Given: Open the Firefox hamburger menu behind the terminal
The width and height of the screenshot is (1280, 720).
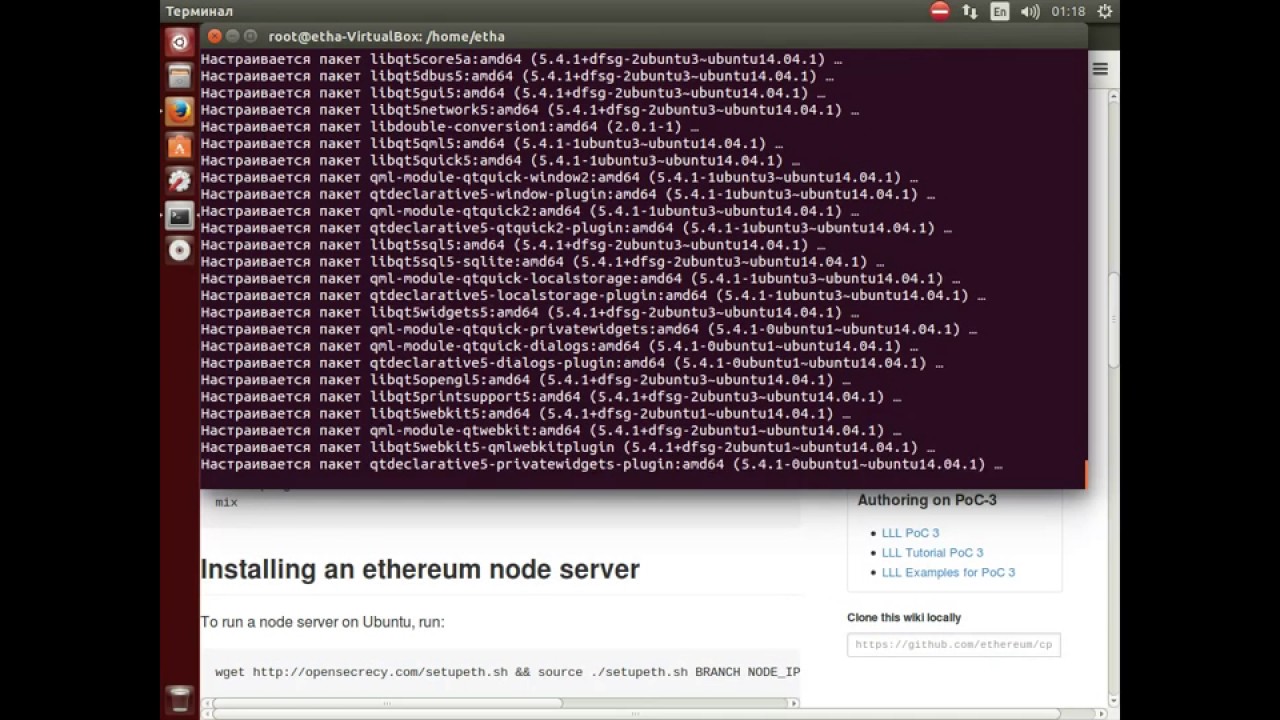Looking at the screenshot, I should click(x=1100, y=69).
